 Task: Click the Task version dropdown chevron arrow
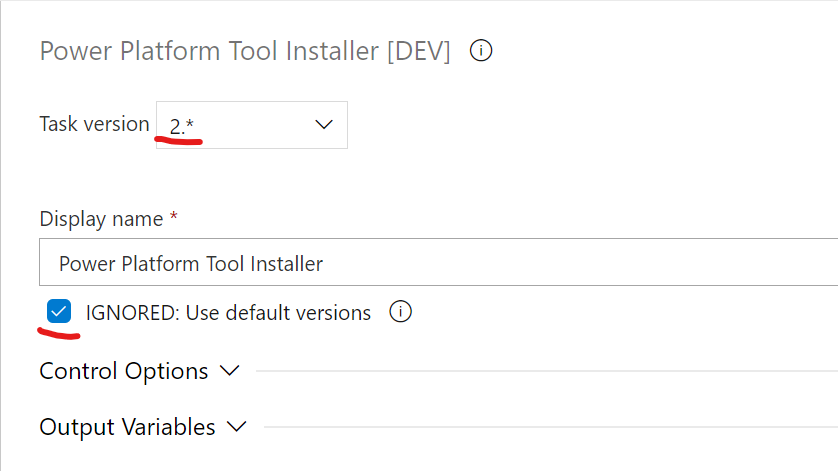point(323,125)
